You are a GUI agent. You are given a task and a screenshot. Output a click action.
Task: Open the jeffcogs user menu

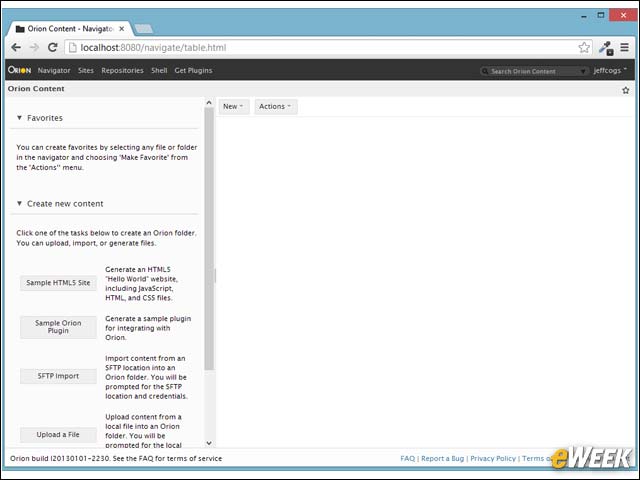610,71
